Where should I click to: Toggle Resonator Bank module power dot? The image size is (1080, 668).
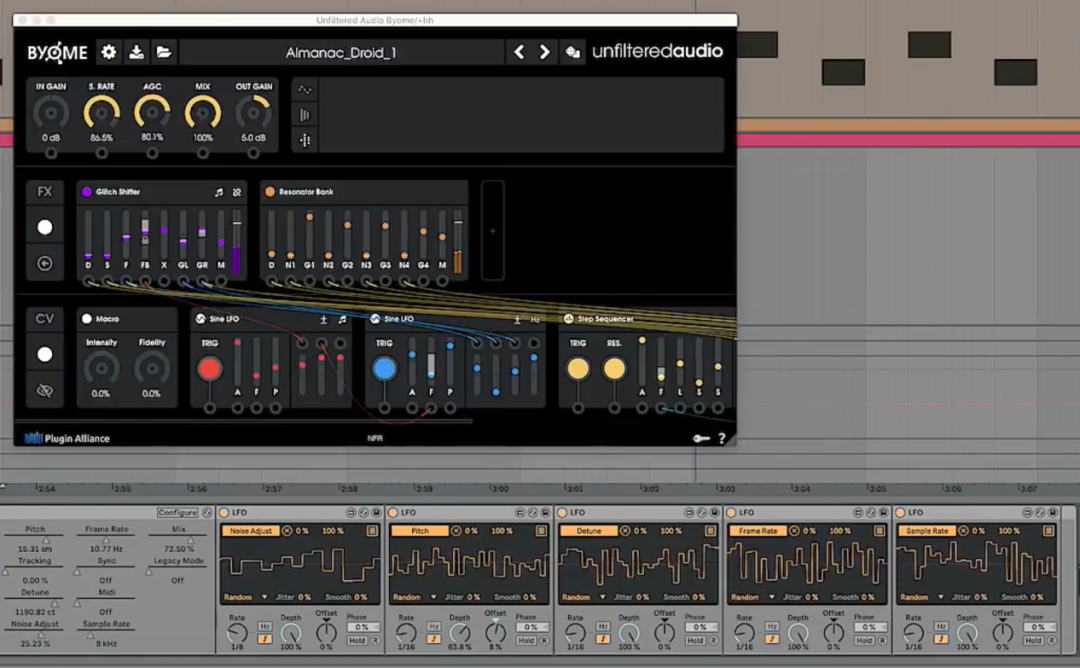point(270,192)
